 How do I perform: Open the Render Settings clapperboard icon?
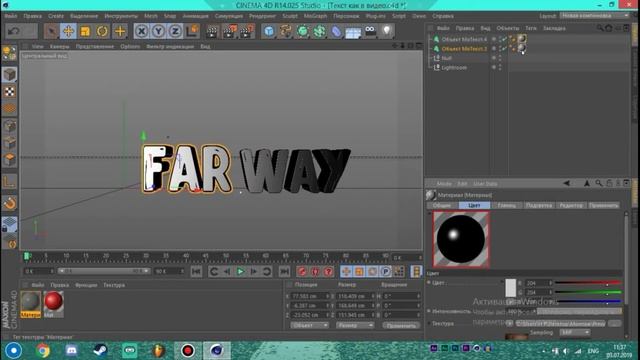tap(247, 31)
